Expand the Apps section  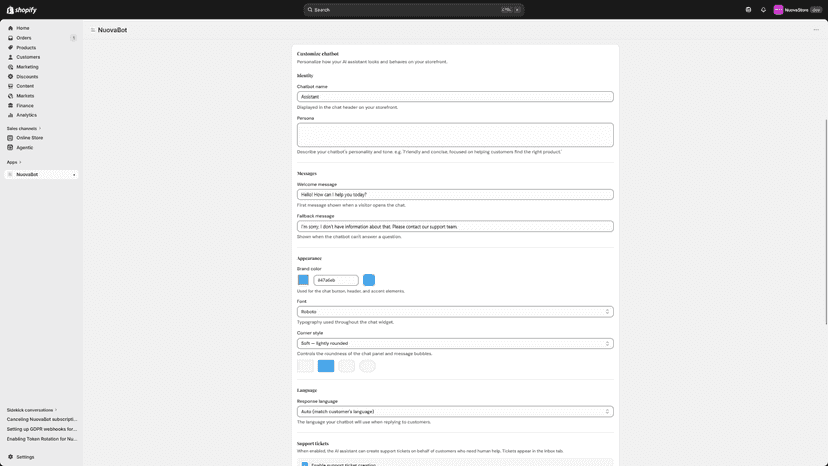[x=14, y=162]
